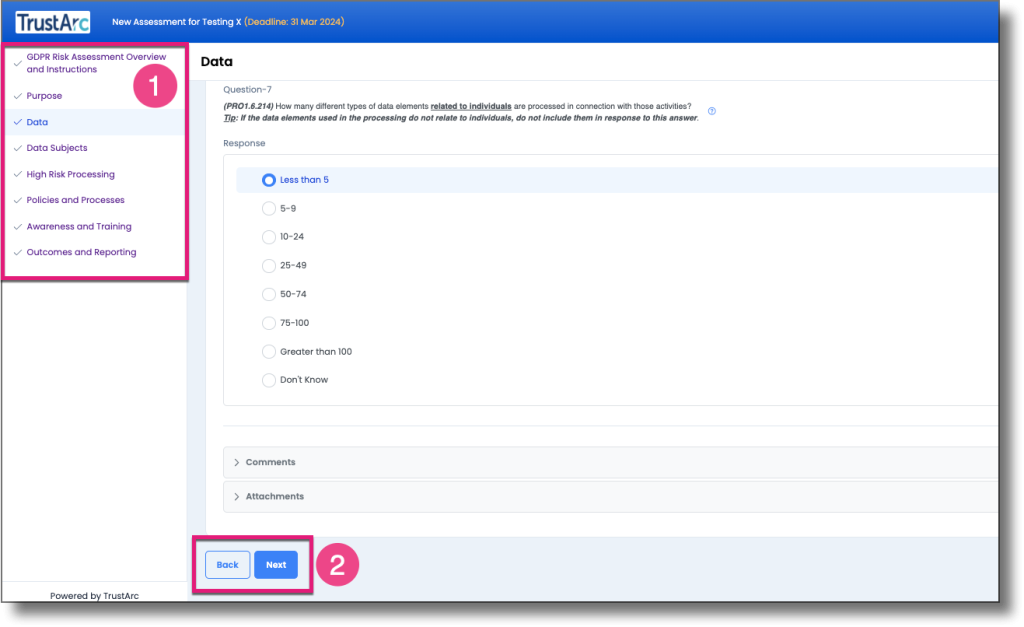Open High Risk Processing section
This screenshot has height=627, width=1024.
pyautogui.click(x=71, y=174)
